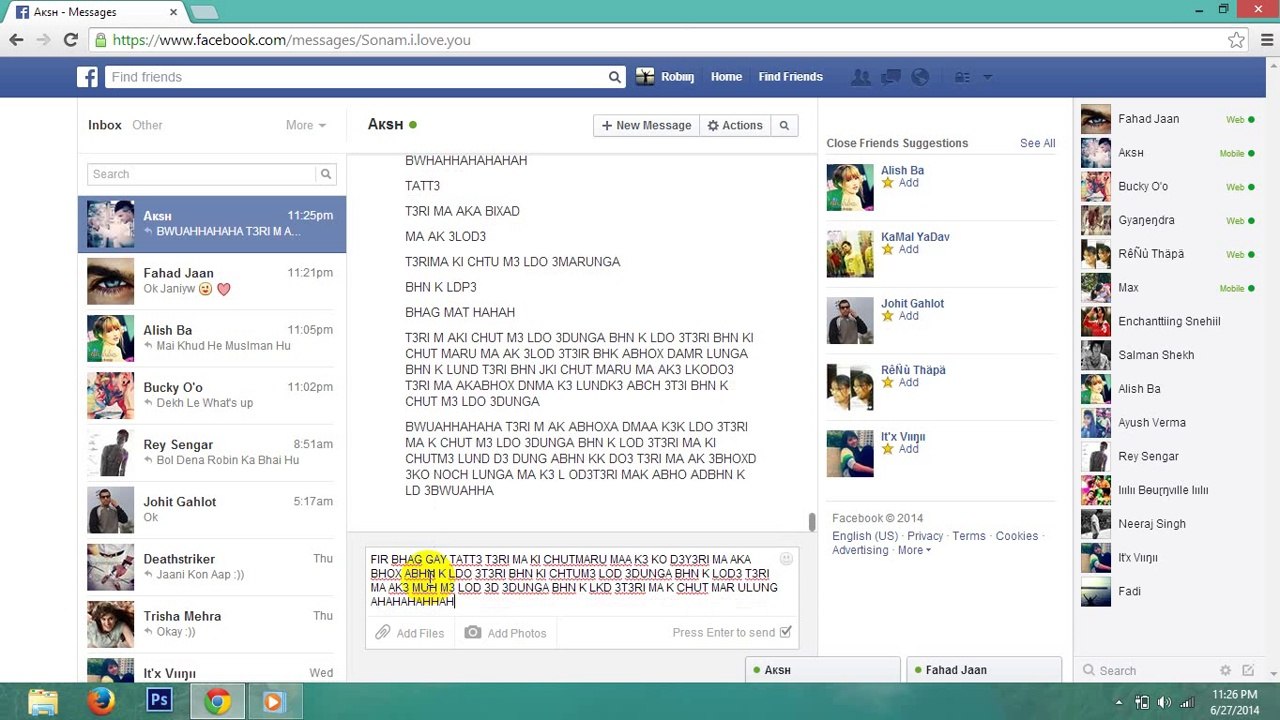
Task: Select the Aksh chat tab at bottom
Action: (822, 670)
